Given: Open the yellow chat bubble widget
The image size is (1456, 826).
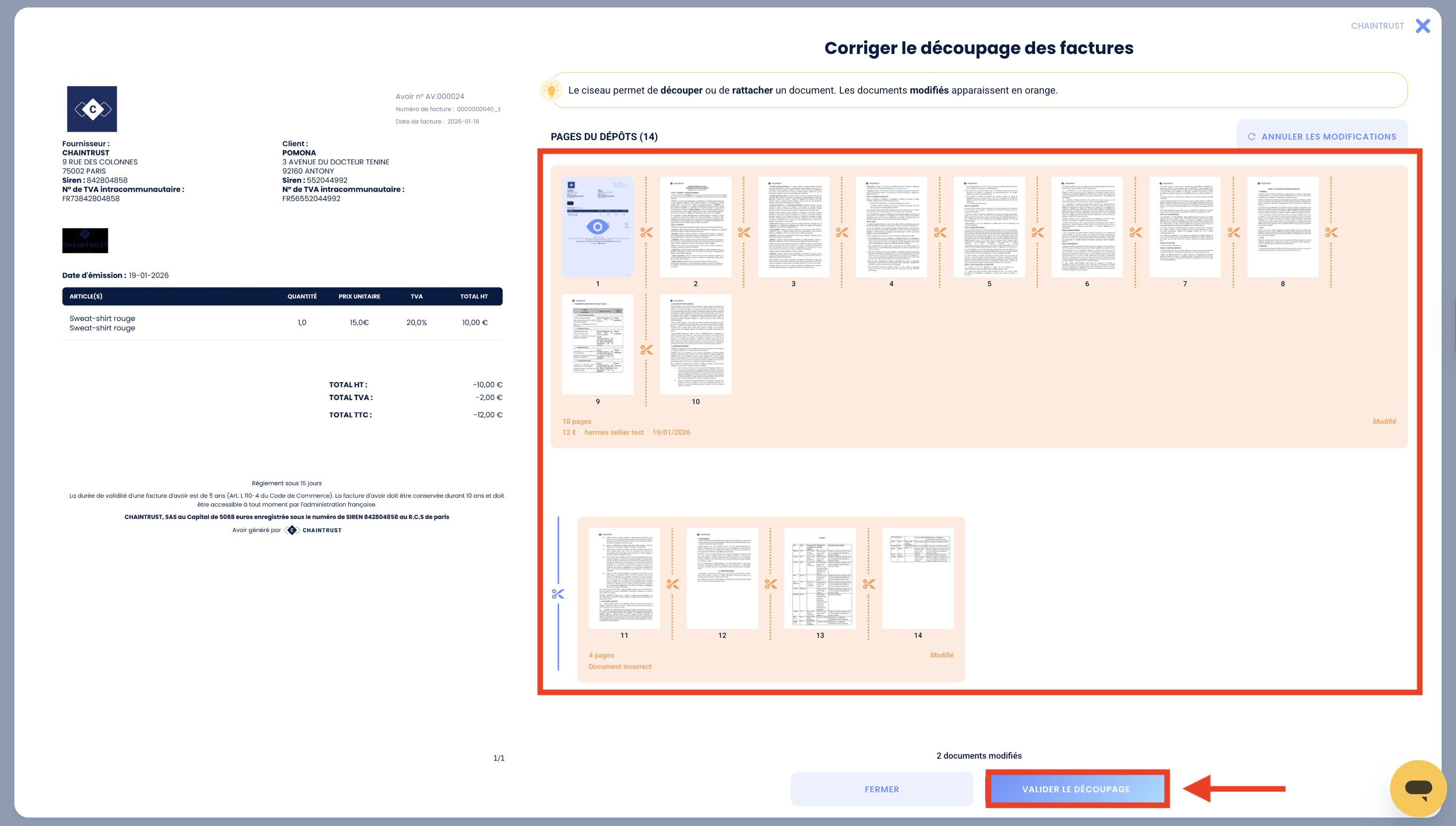Looking at the screenshot, I should [x=1418, y=788].
